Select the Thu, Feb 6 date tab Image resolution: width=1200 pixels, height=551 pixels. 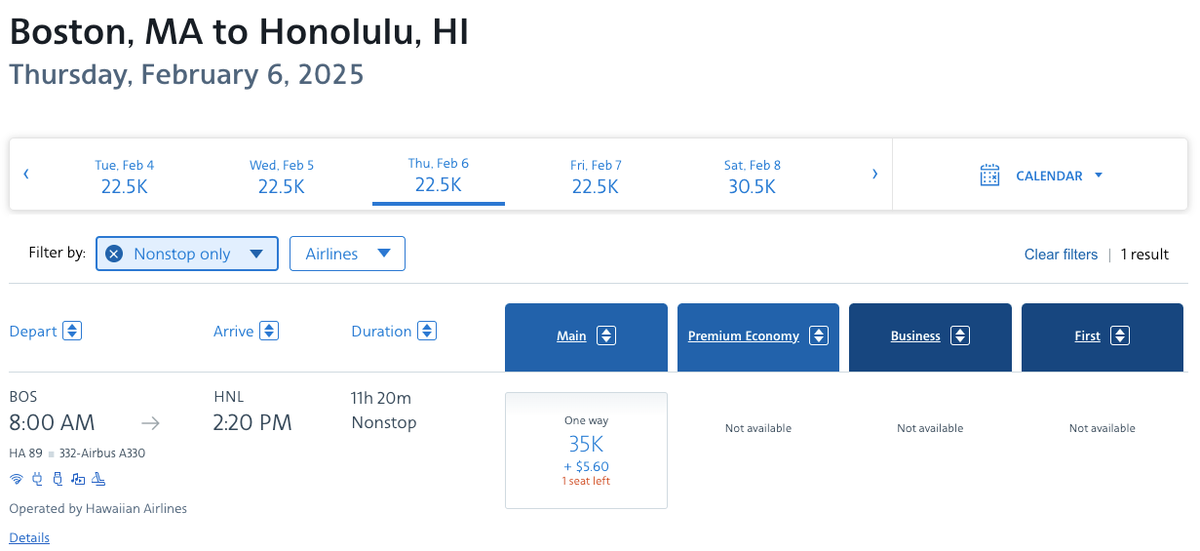(x=438, y=176)
